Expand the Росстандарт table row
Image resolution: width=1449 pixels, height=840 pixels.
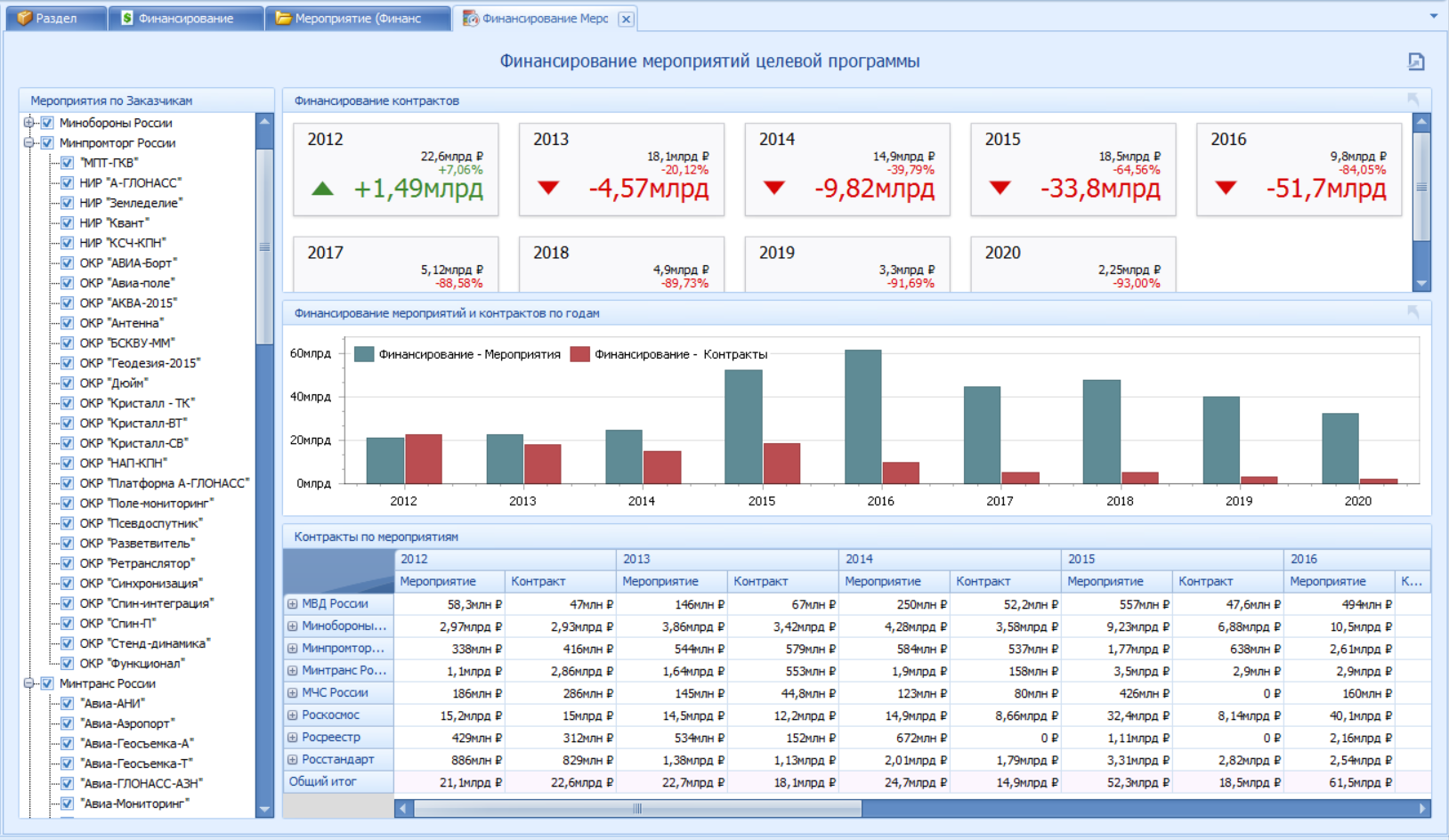pyautogui.click(x=293, y=760)
